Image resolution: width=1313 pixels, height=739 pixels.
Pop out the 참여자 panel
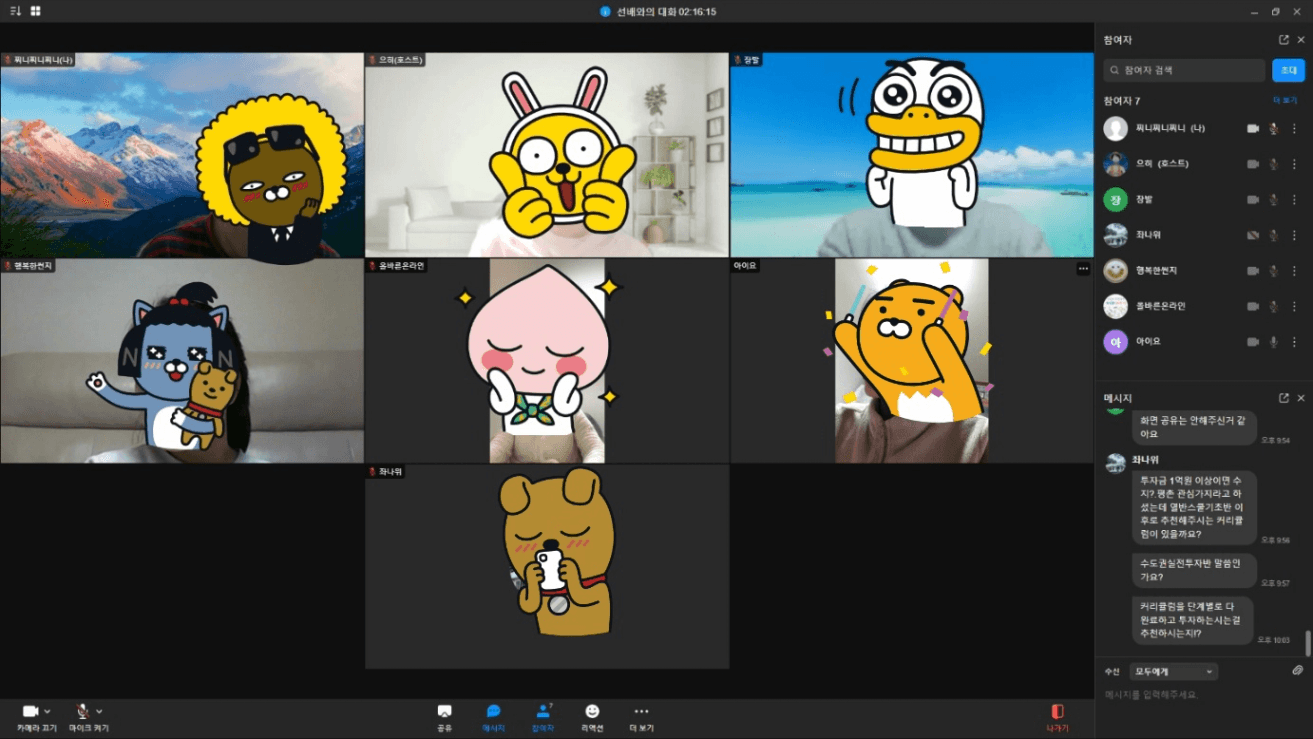[1284, 40]
